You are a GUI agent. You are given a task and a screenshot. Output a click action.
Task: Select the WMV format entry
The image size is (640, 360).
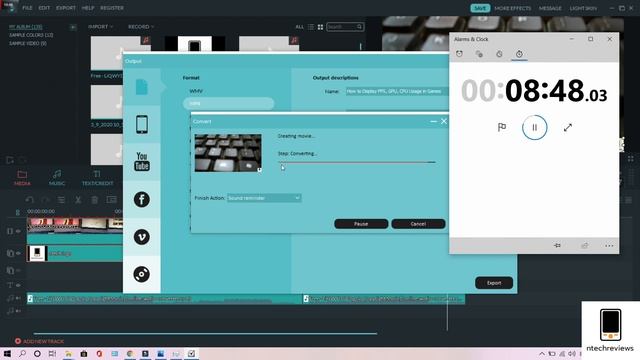196,91
